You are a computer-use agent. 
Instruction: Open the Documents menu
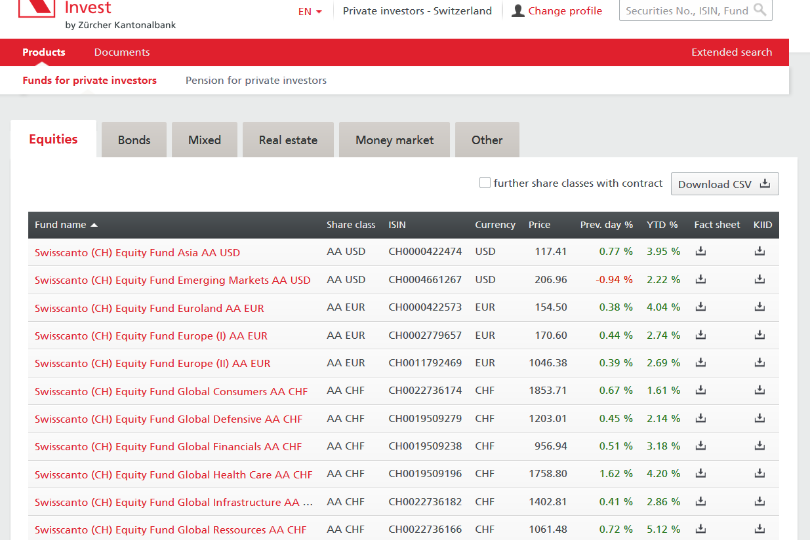(122, 52)
